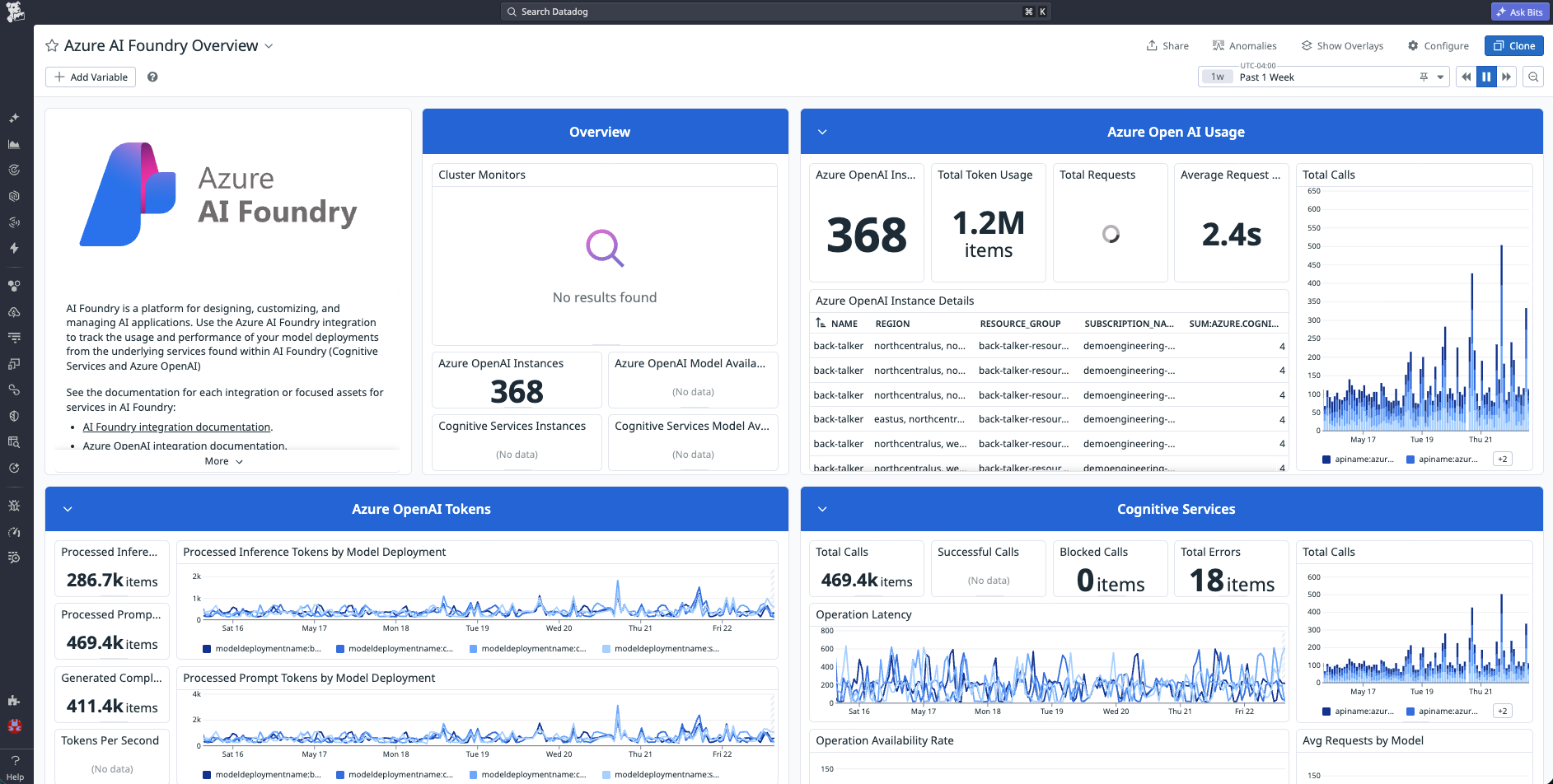Ask Bits assistant button
The height and width of the screenshot is (784, 1553).
click(x=1519, y=12)
